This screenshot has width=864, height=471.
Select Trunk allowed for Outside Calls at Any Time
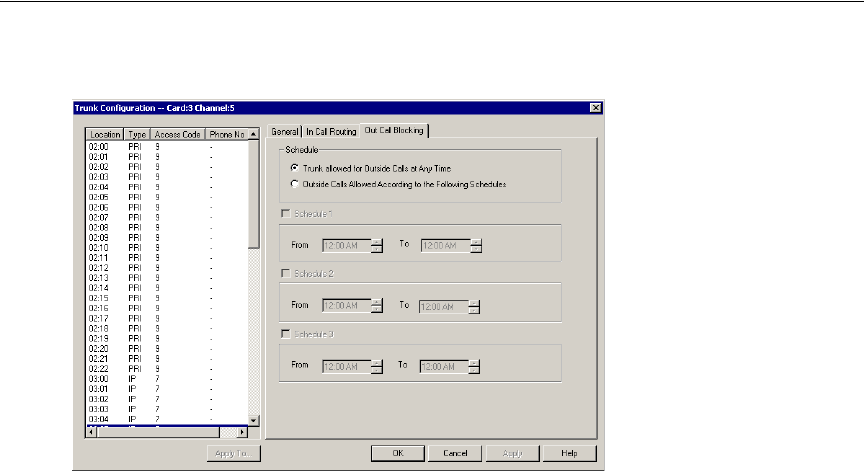click(x=293, y=168)
